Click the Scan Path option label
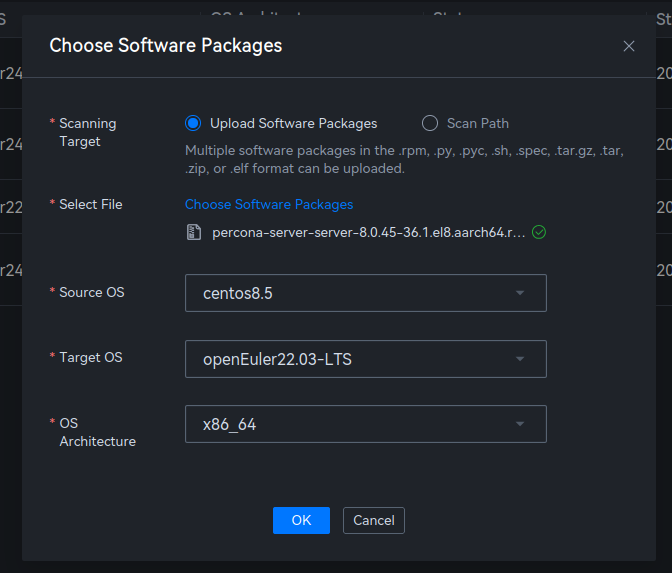Screen dimensions: 672x573 click(x=477, y=123)
